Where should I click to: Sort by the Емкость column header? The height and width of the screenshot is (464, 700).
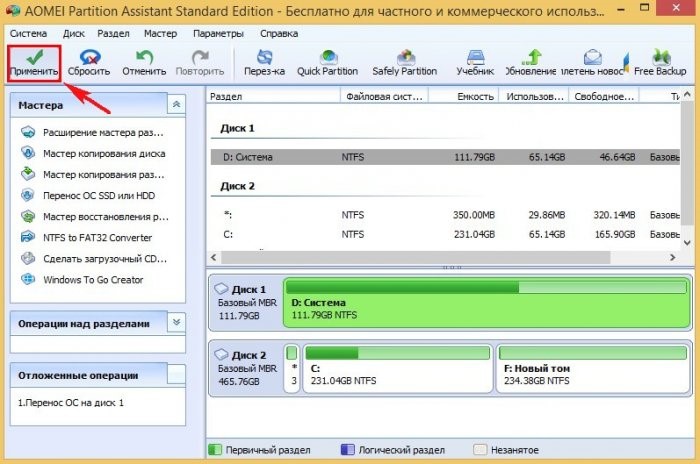[463, 96]
